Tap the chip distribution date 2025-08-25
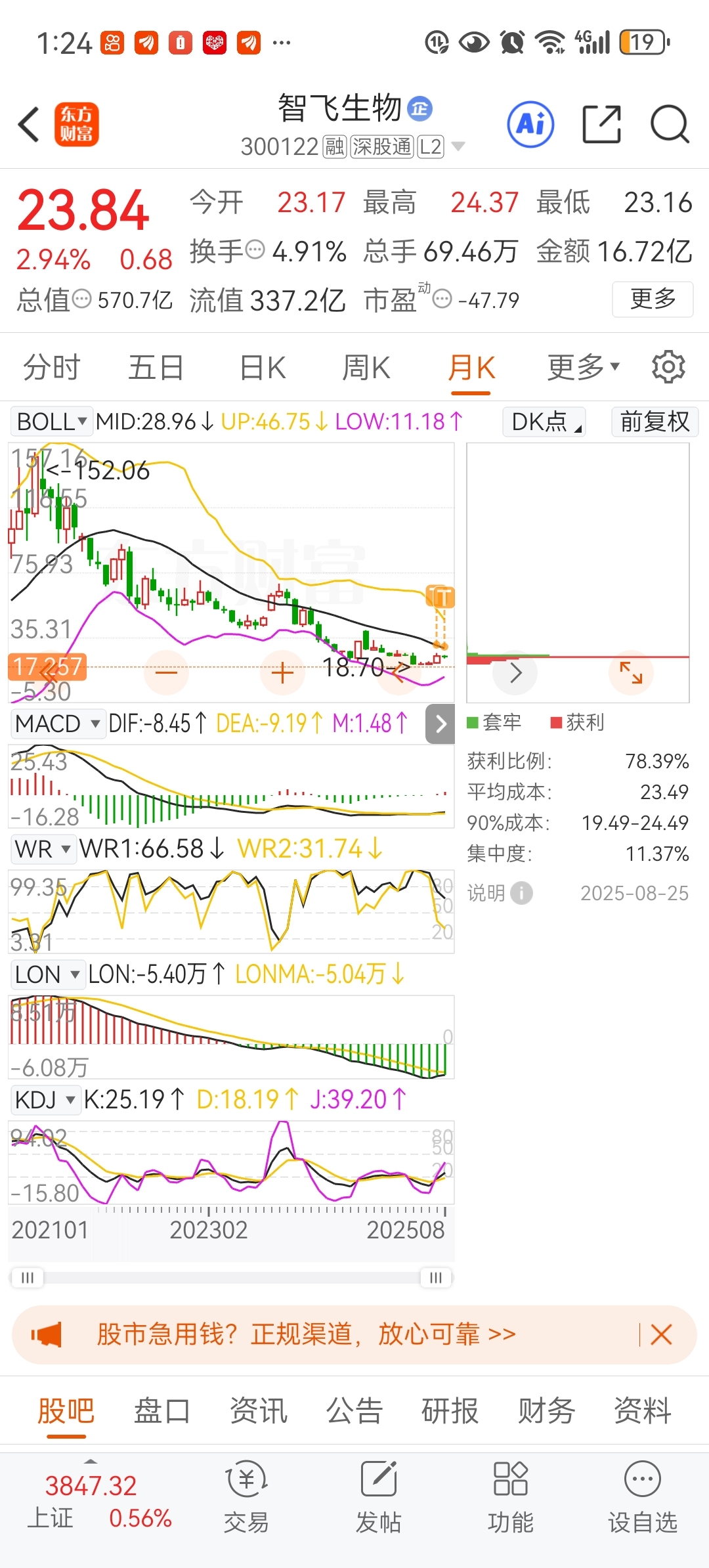Viewport: 709px width, 1568px height. [x=634, y=893]
